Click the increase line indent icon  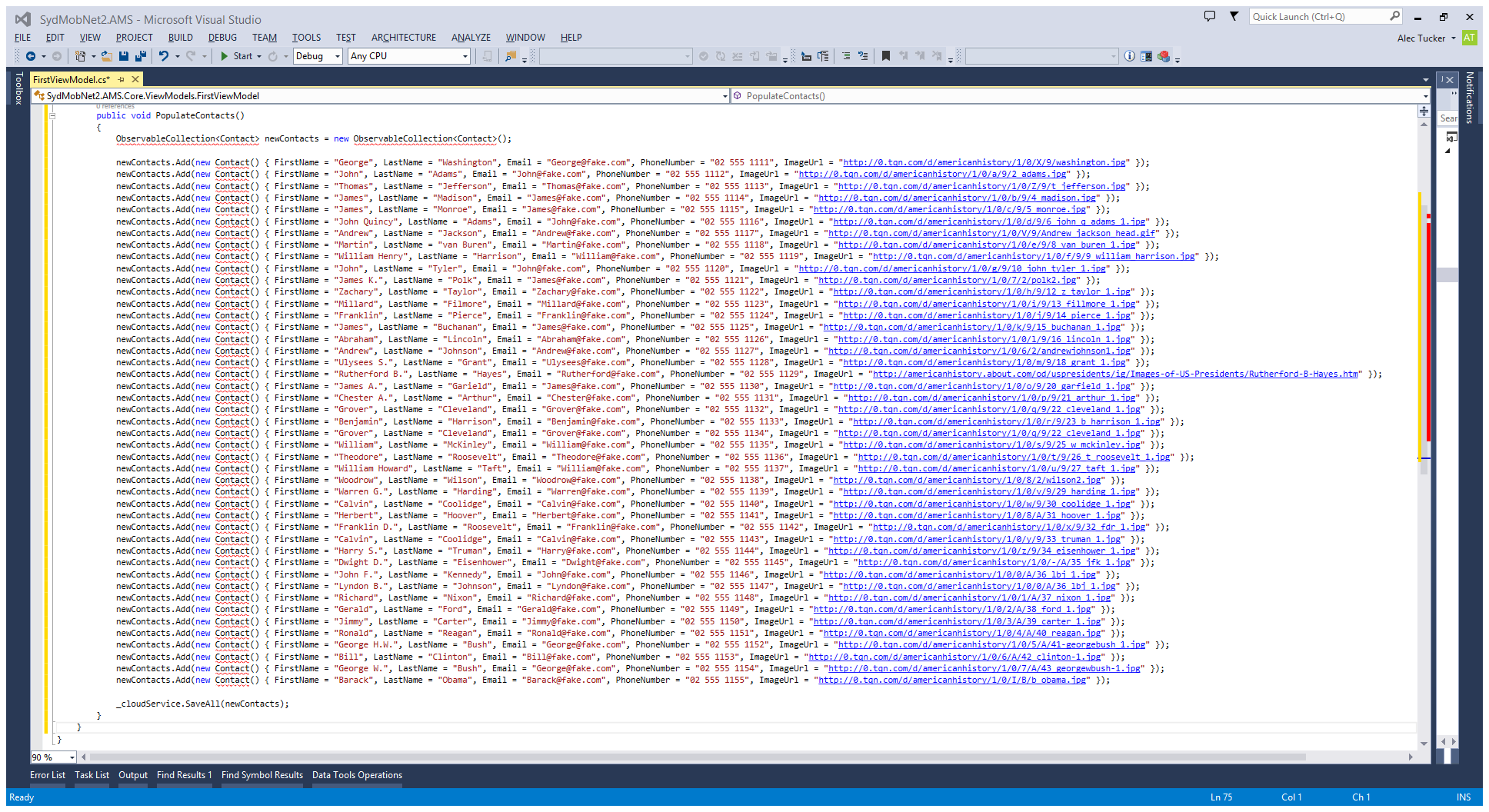click(x=823, y=56)
